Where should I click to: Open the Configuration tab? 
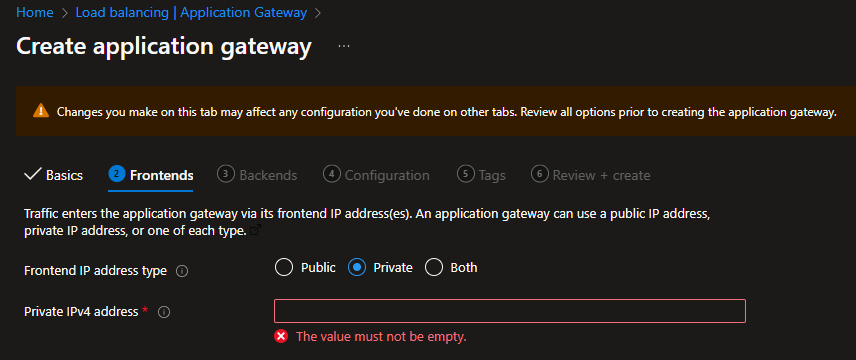pyautogui.click(x=376, y=175)
